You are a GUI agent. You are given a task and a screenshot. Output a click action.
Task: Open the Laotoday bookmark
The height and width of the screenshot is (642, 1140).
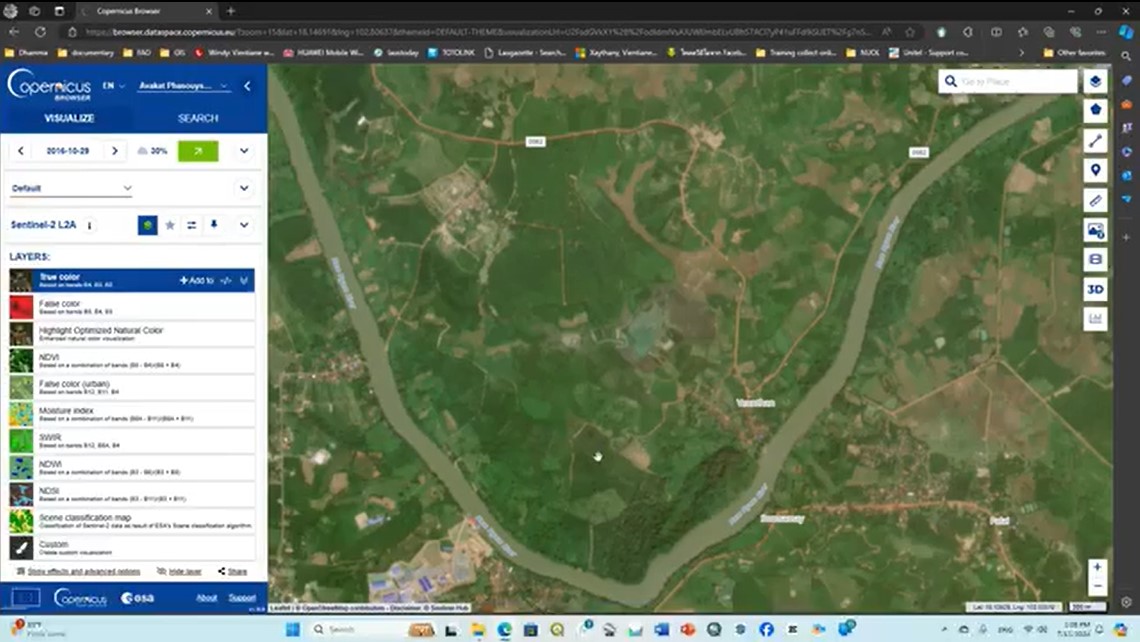pyautogui.click(x=396, y=52)
